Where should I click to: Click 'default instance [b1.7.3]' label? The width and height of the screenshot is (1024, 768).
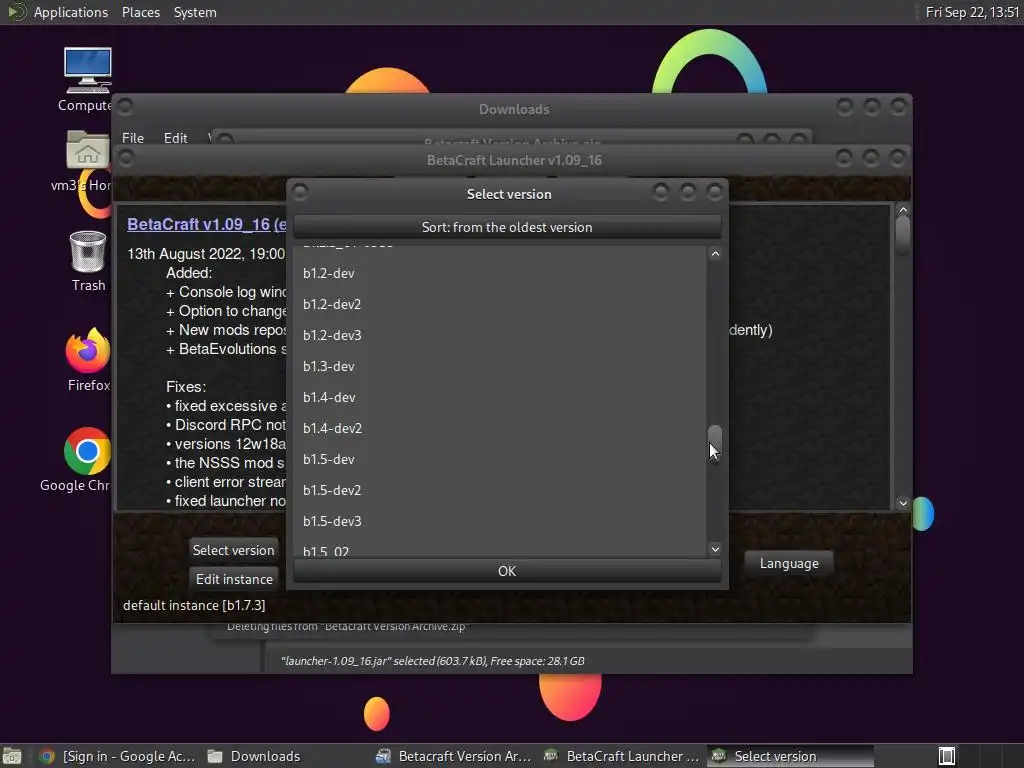(194, 605)
